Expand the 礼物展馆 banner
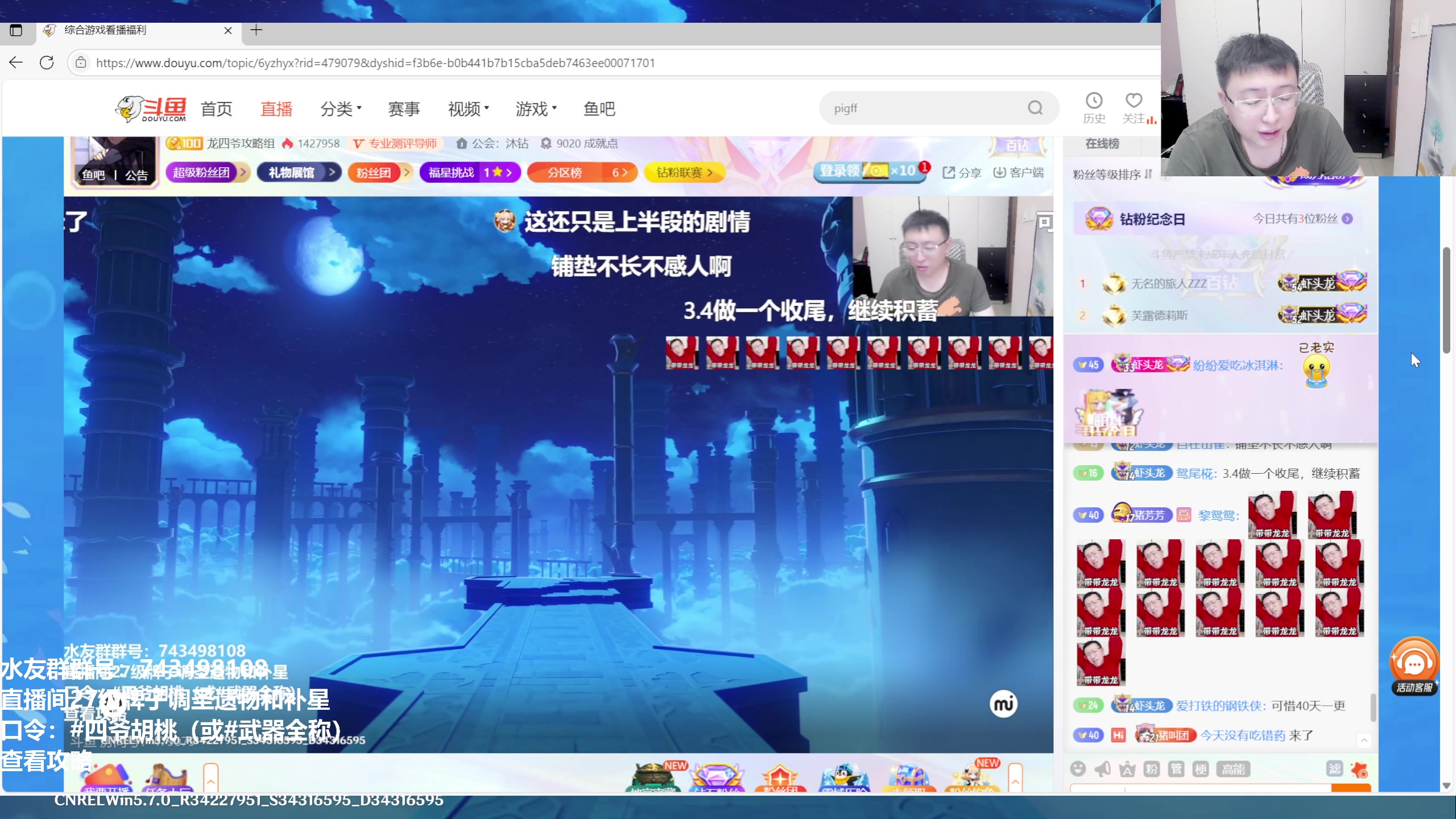1456x819 pixels. 299,172
